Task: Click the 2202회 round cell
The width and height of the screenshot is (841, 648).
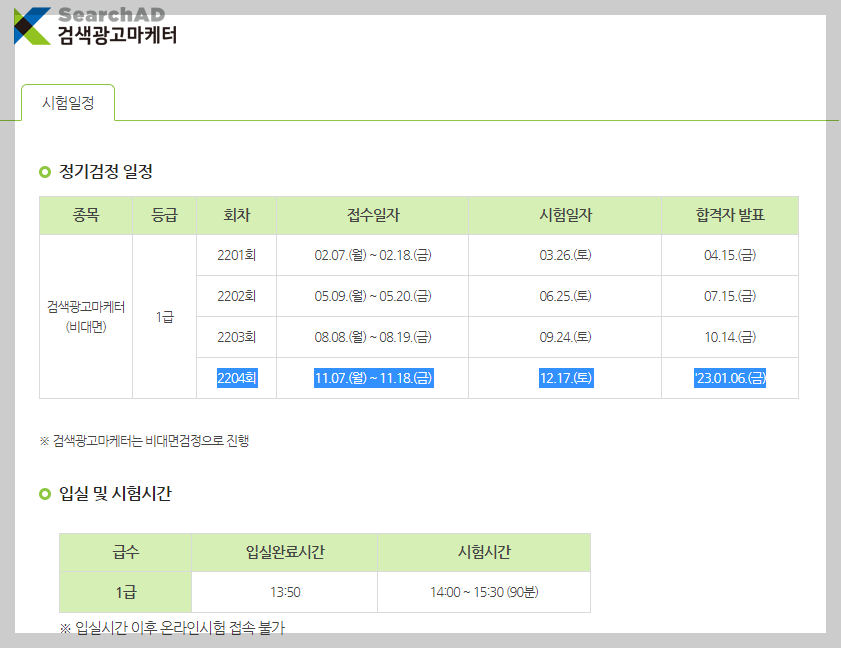Action: click(237, 296)
